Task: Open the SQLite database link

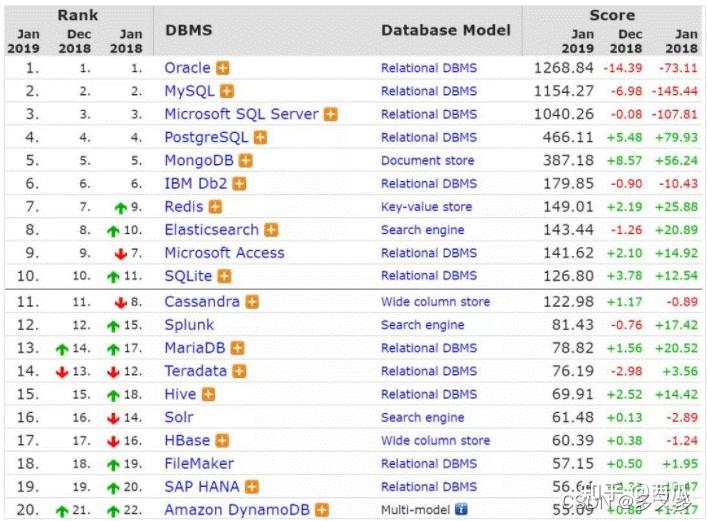Action: click(188, 276)
